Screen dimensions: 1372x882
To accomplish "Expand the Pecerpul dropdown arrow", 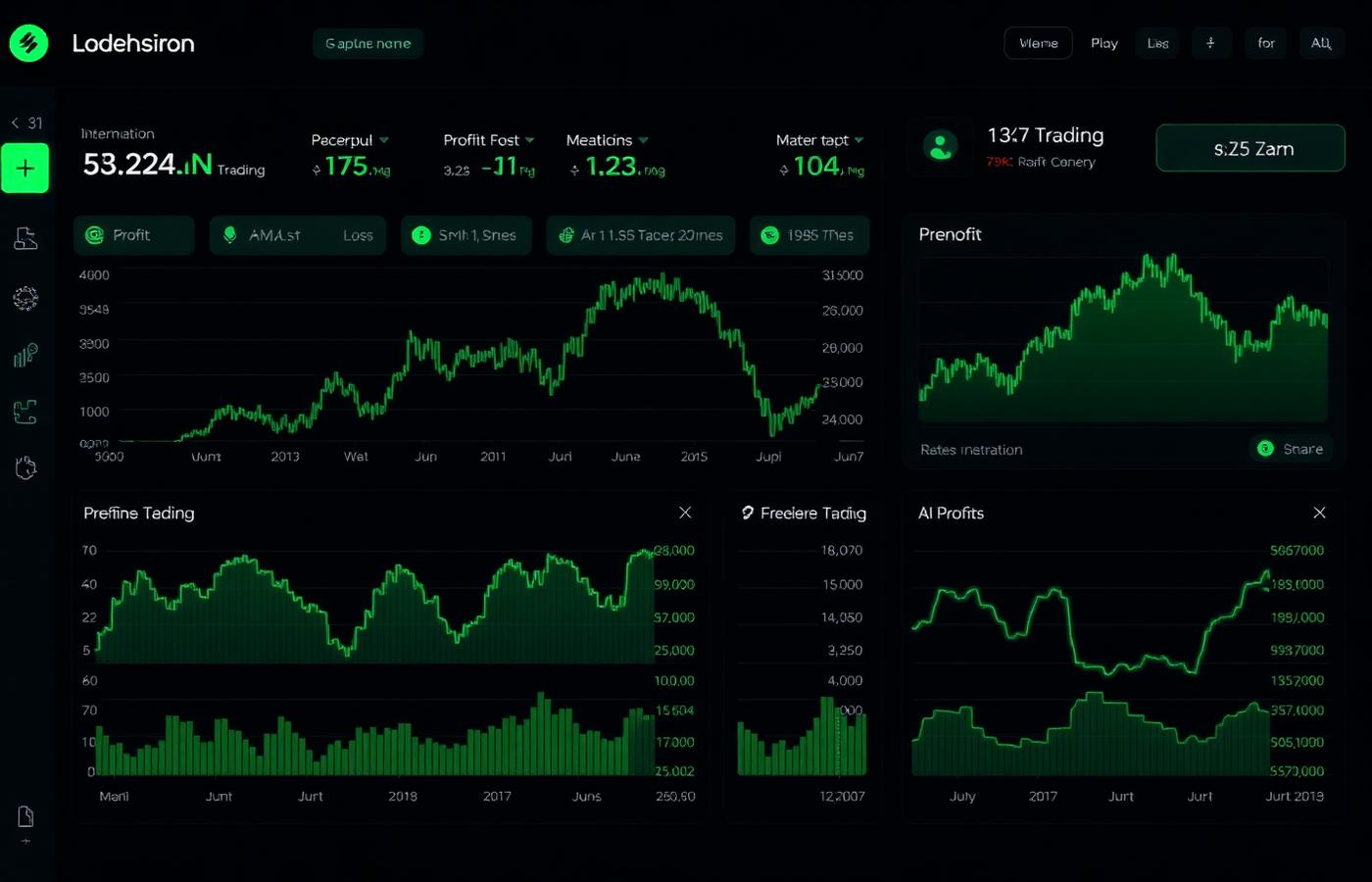I will (384, 140).
